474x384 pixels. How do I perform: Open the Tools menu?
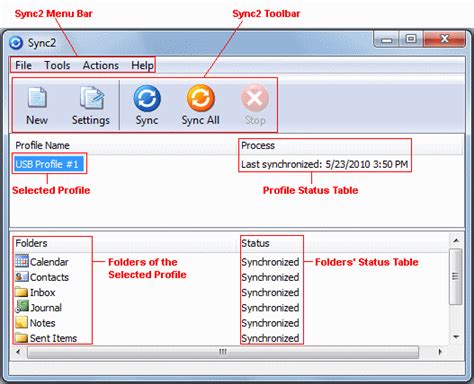(57, 65)
